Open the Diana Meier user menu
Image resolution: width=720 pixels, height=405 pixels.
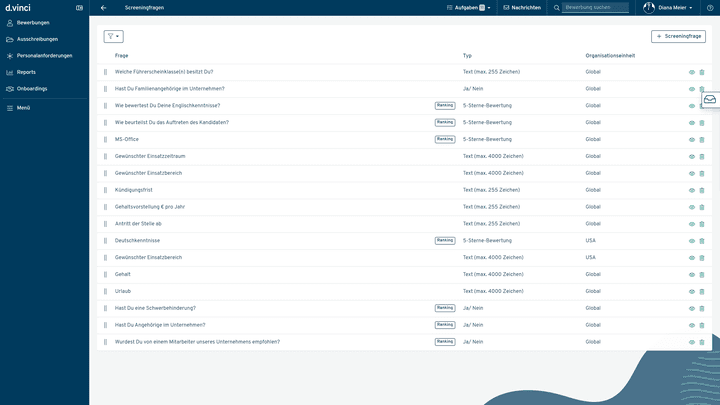tap(669, 7)
